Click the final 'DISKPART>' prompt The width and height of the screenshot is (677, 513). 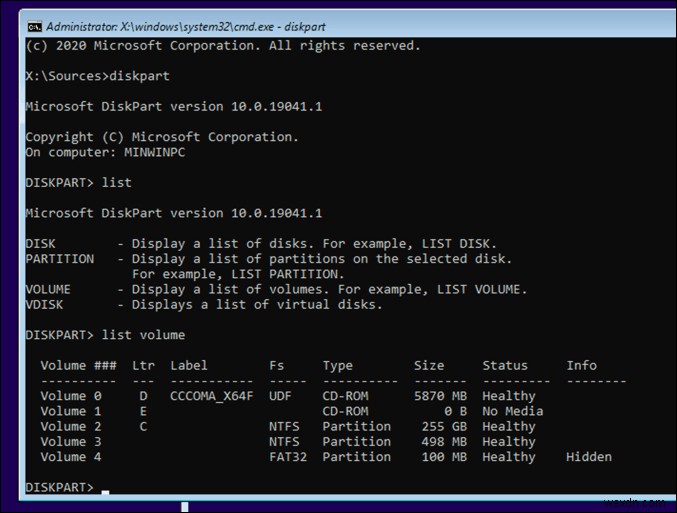pyautogui.click(x=59, y=487)
